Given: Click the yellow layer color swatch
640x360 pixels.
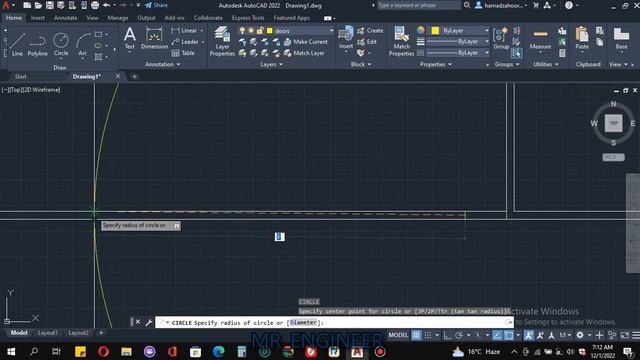Looking at the screenshot, I should click(x=269, y=31).
